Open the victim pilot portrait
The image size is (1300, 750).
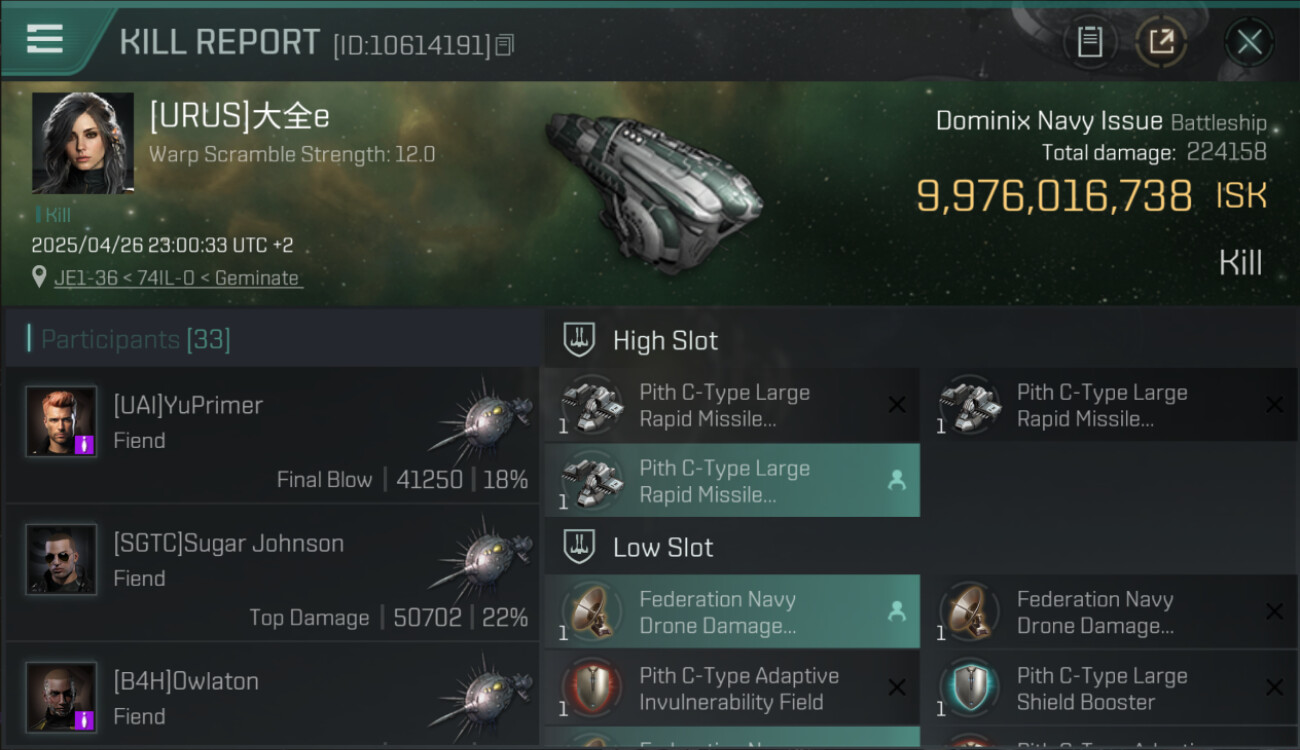[83, 143]
